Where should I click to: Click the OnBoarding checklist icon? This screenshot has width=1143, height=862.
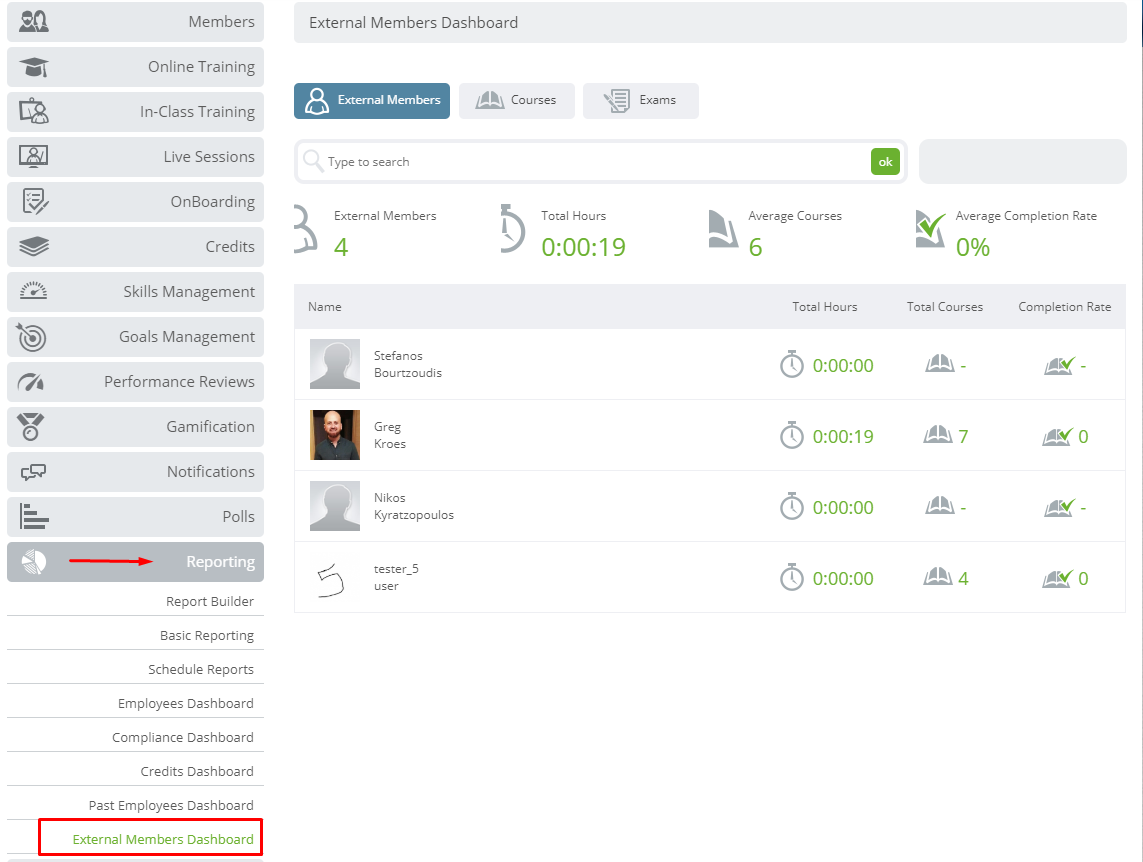[x=34, y=202]
